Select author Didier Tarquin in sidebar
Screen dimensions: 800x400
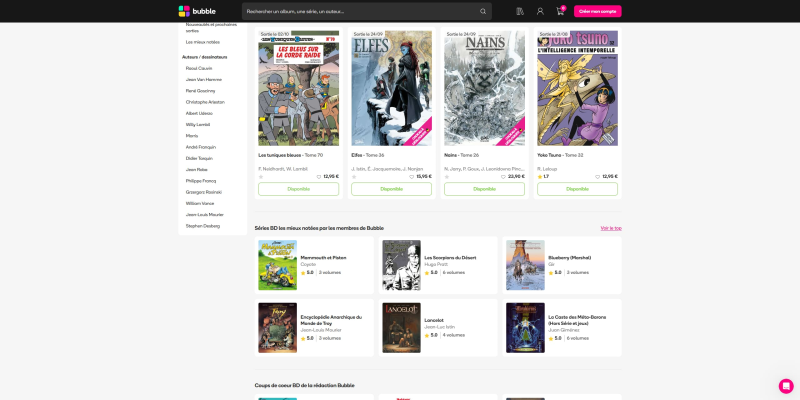199,158
